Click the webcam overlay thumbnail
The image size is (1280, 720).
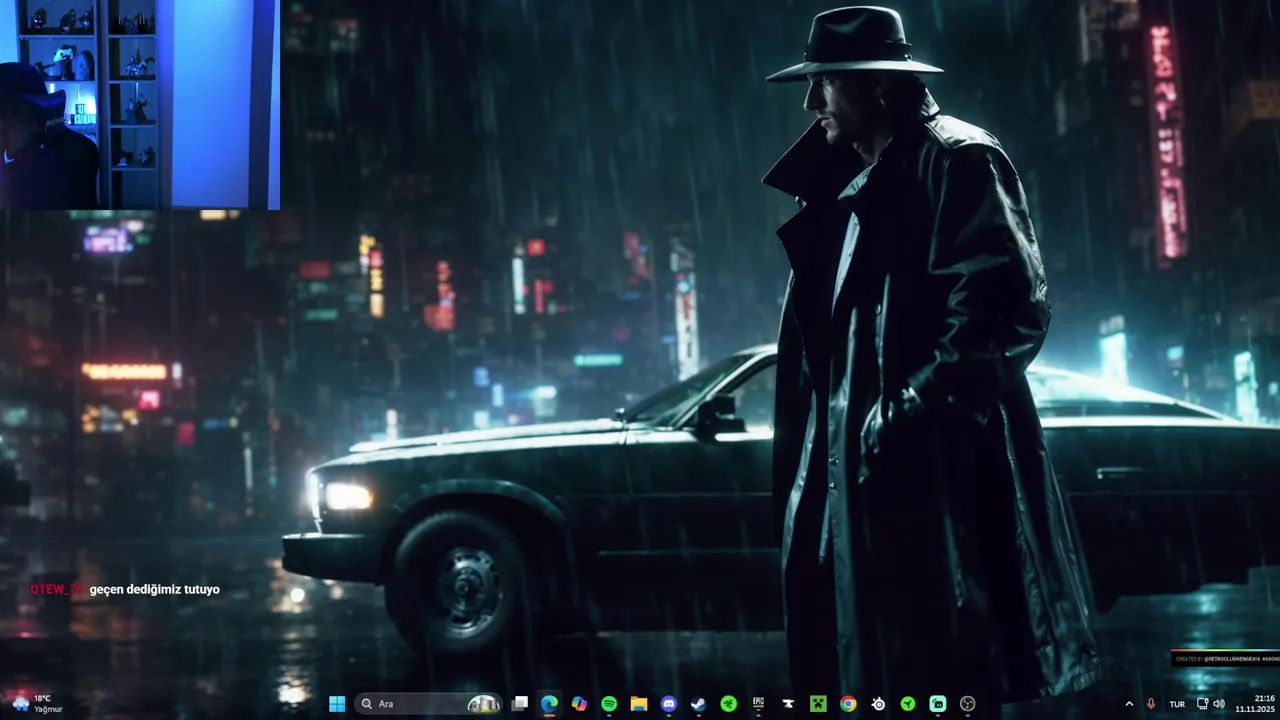click(x=140, y=104)
